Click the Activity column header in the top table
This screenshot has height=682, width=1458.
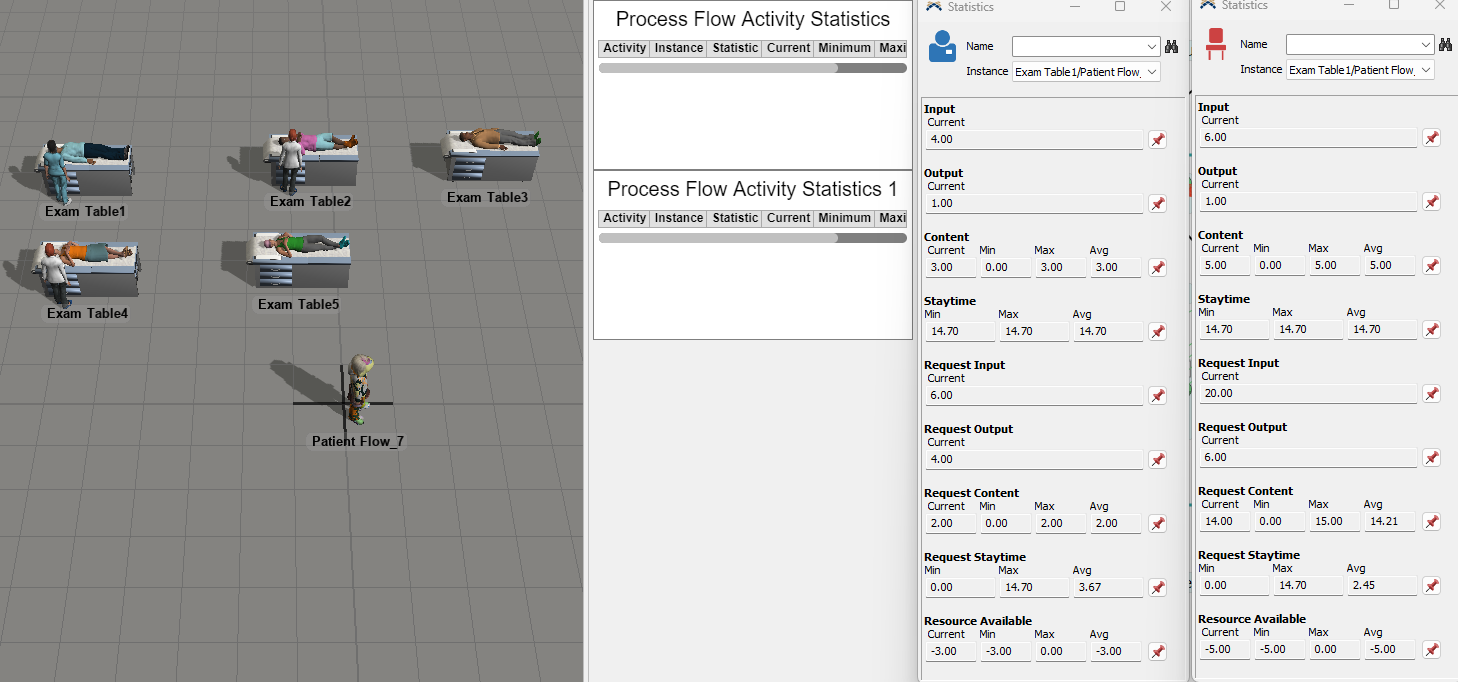(x=625, y=48)
